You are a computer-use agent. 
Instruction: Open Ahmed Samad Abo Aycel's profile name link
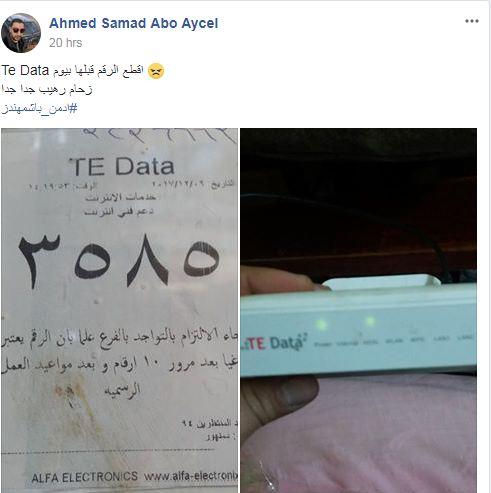point(133,23)
